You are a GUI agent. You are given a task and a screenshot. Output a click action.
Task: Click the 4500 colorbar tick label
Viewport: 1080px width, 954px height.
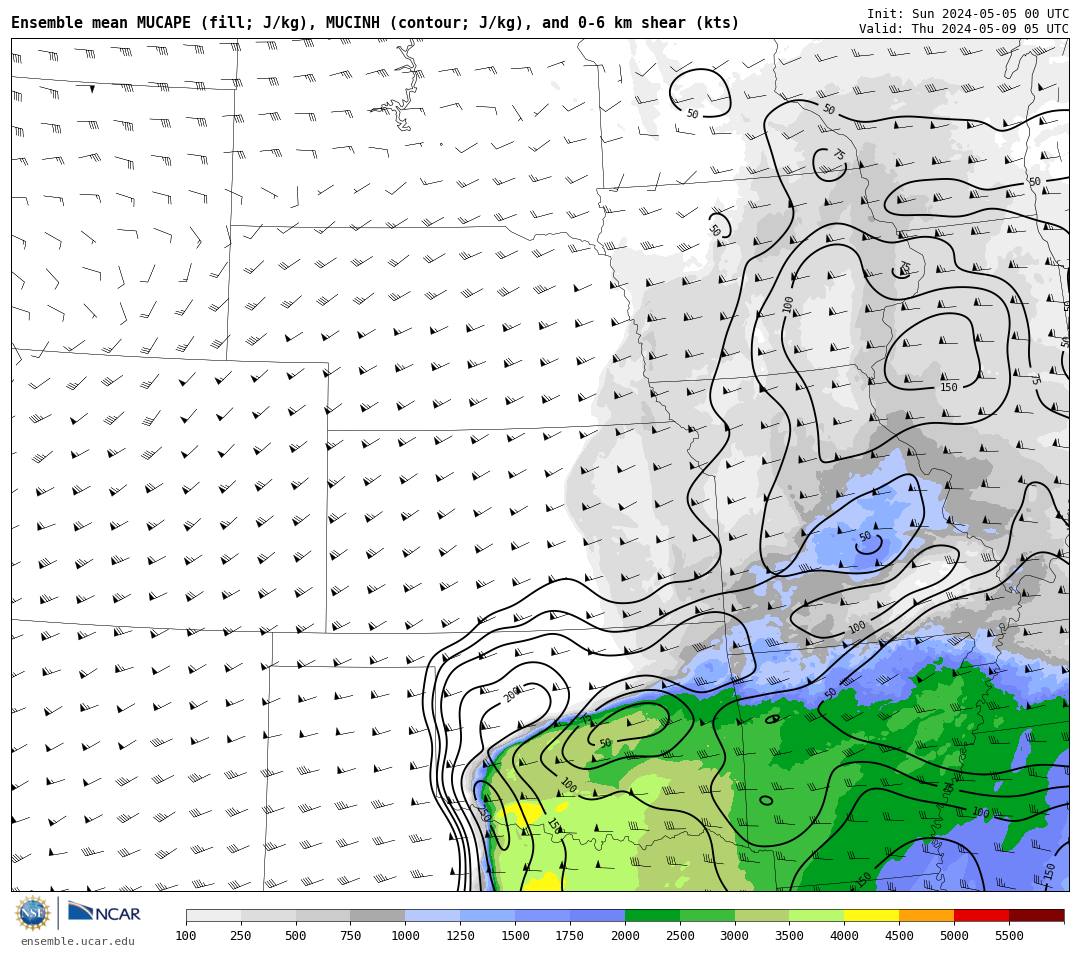pyautogui.click(x=899, y=935)
